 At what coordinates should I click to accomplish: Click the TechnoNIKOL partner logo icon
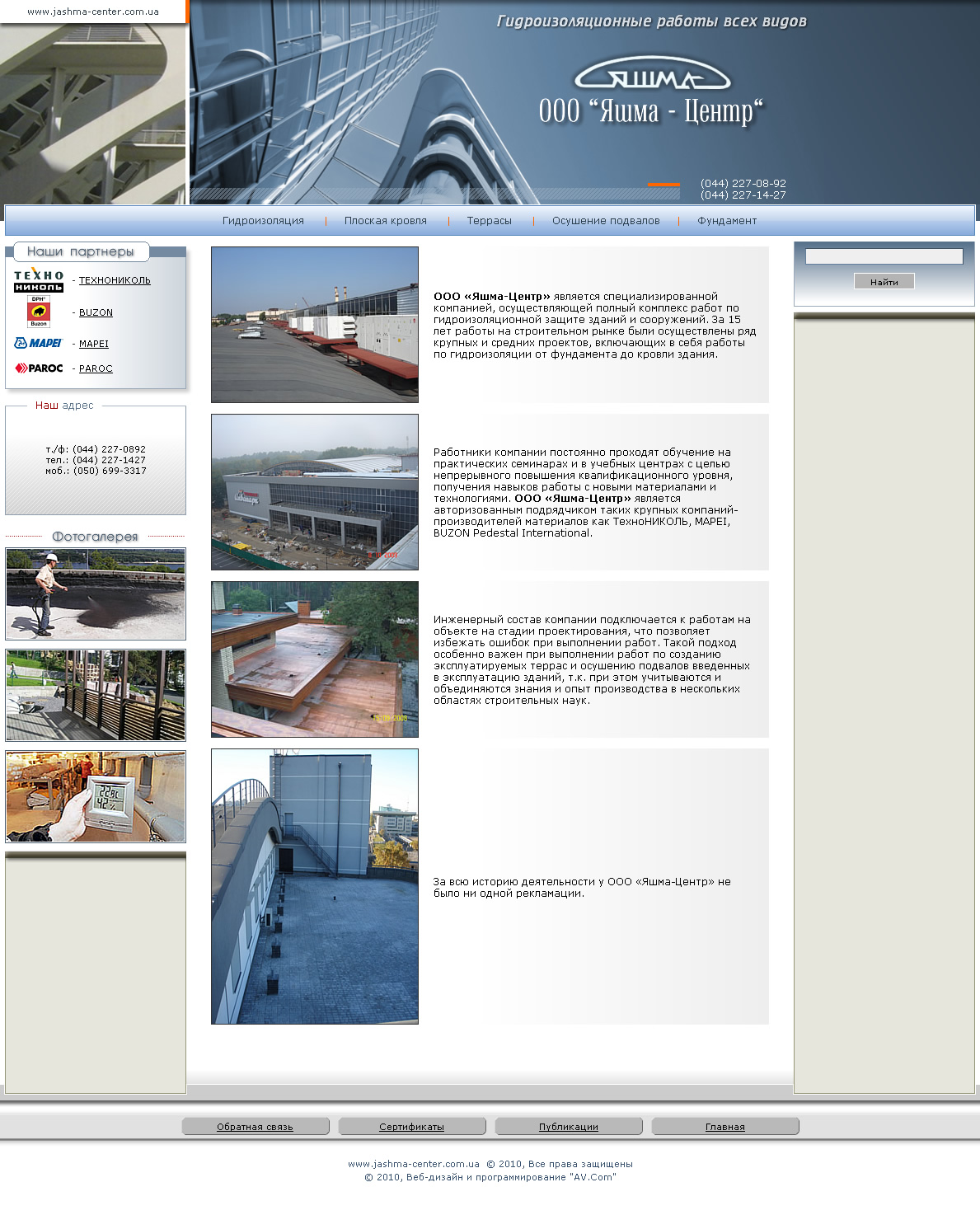coord(39,280)
